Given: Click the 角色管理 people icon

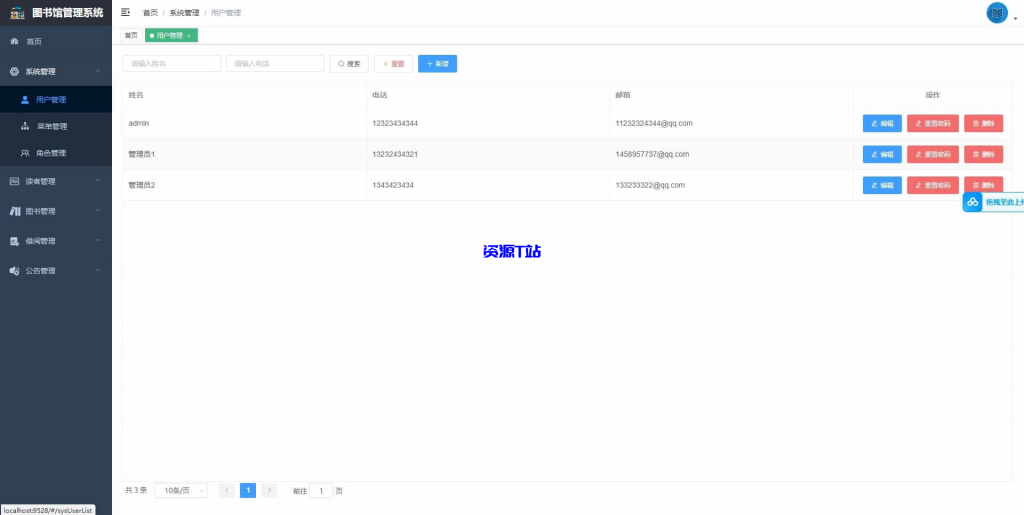Looking at the screenshot, I should tap(25, 153).
